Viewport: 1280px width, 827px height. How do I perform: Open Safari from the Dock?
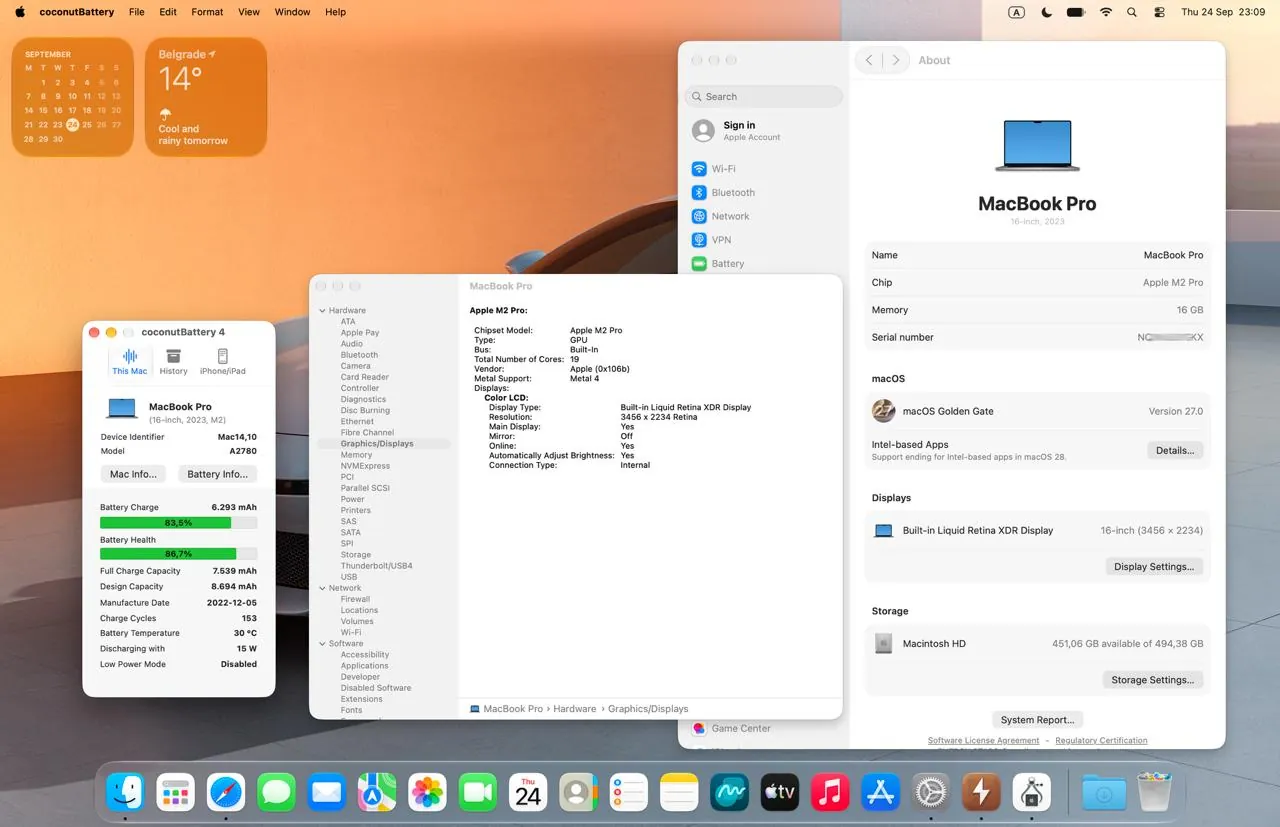pos(226,793)
